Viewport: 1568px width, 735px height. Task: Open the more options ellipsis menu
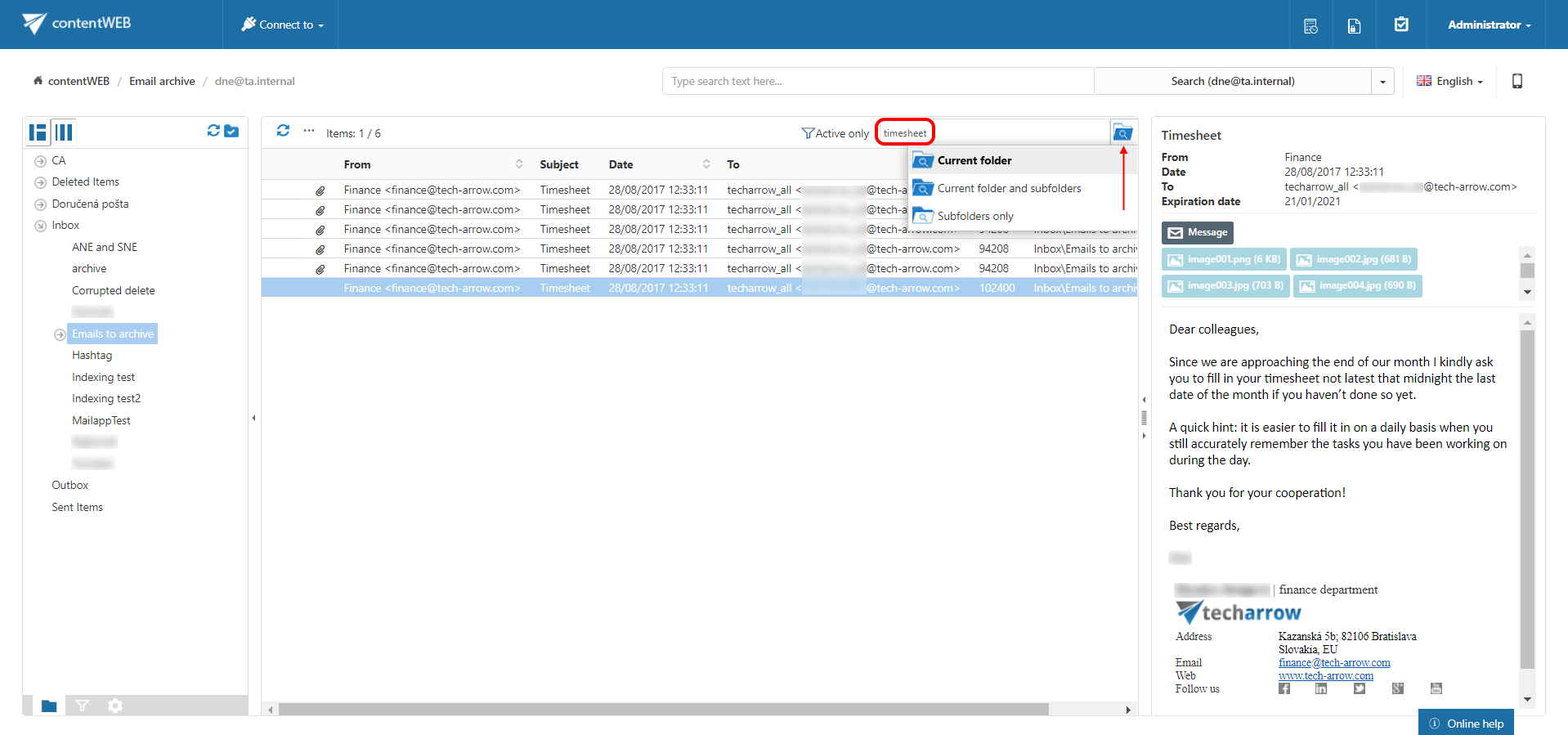pos(308,131)
